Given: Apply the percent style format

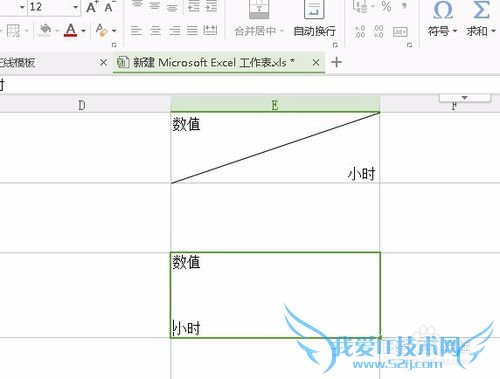Looking at the screenshot, I should (386, 6).
